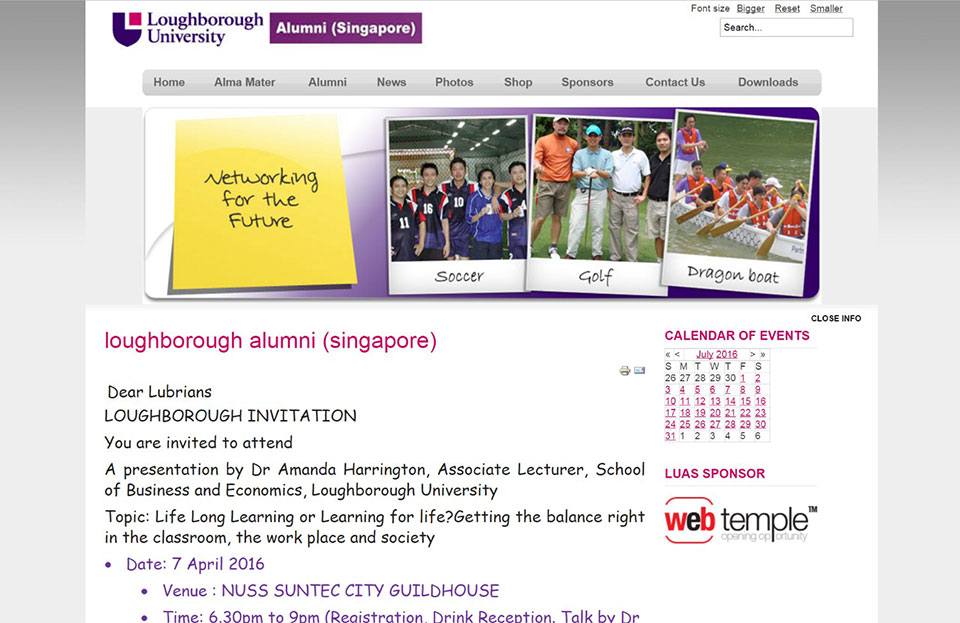Click the Dragon boat photo in the banner
Image resolution: width=960 pixels, height=623 pixels.
point(740,202)
